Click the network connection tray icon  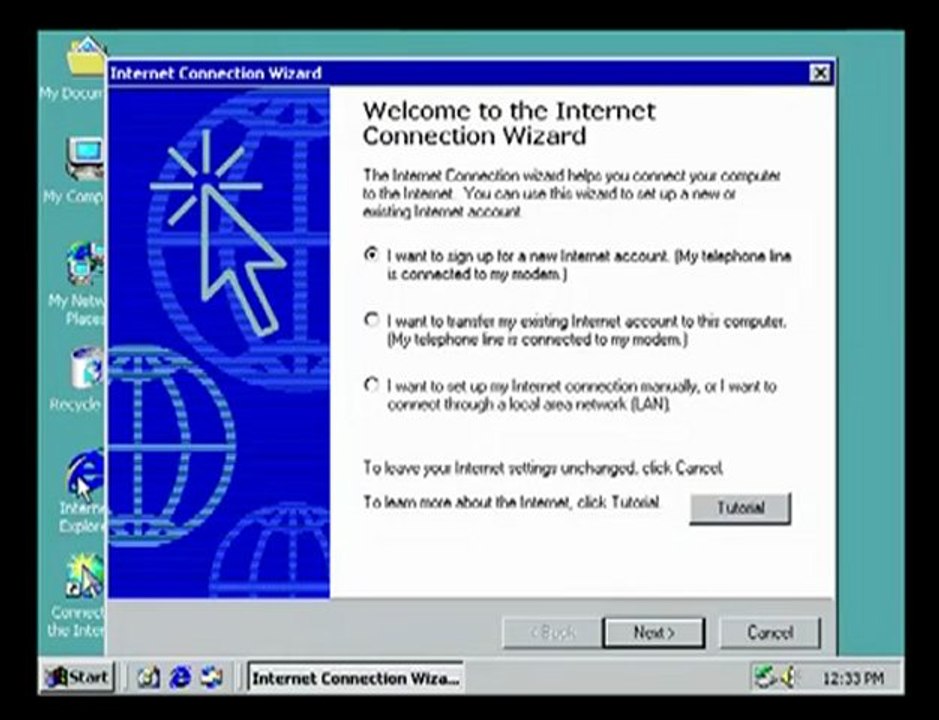pyautogui.click(x=765, y=677)
